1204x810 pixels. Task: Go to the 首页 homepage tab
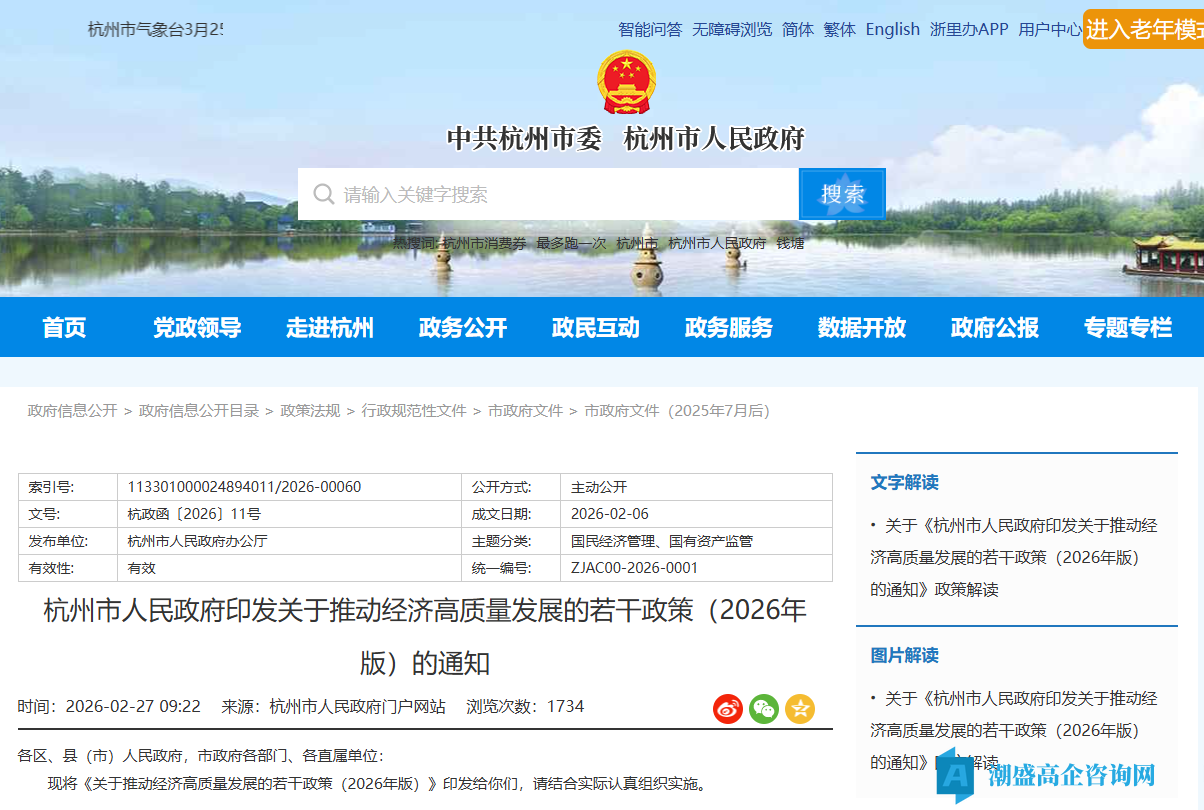point(64,327)
